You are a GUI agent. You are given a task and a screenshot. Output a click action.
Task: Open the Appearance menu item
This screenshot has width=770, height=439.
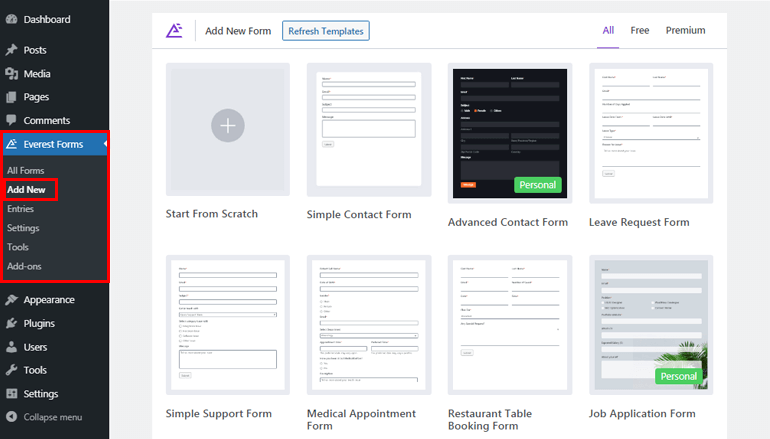[x=49, y=300]
